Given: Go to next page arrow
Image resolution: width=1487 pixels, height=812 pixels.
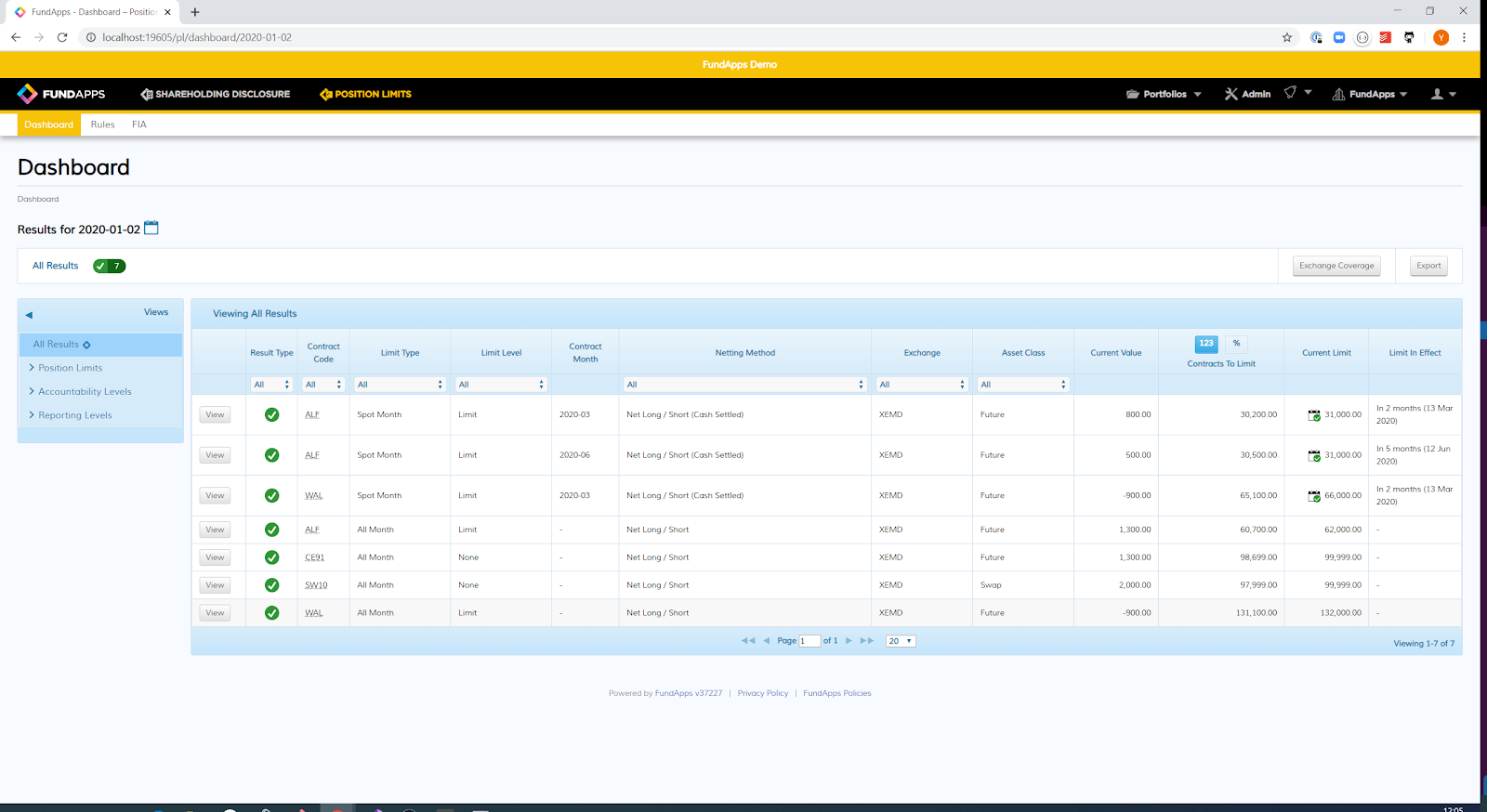Looking at the screenshot, I should (849, 641).
